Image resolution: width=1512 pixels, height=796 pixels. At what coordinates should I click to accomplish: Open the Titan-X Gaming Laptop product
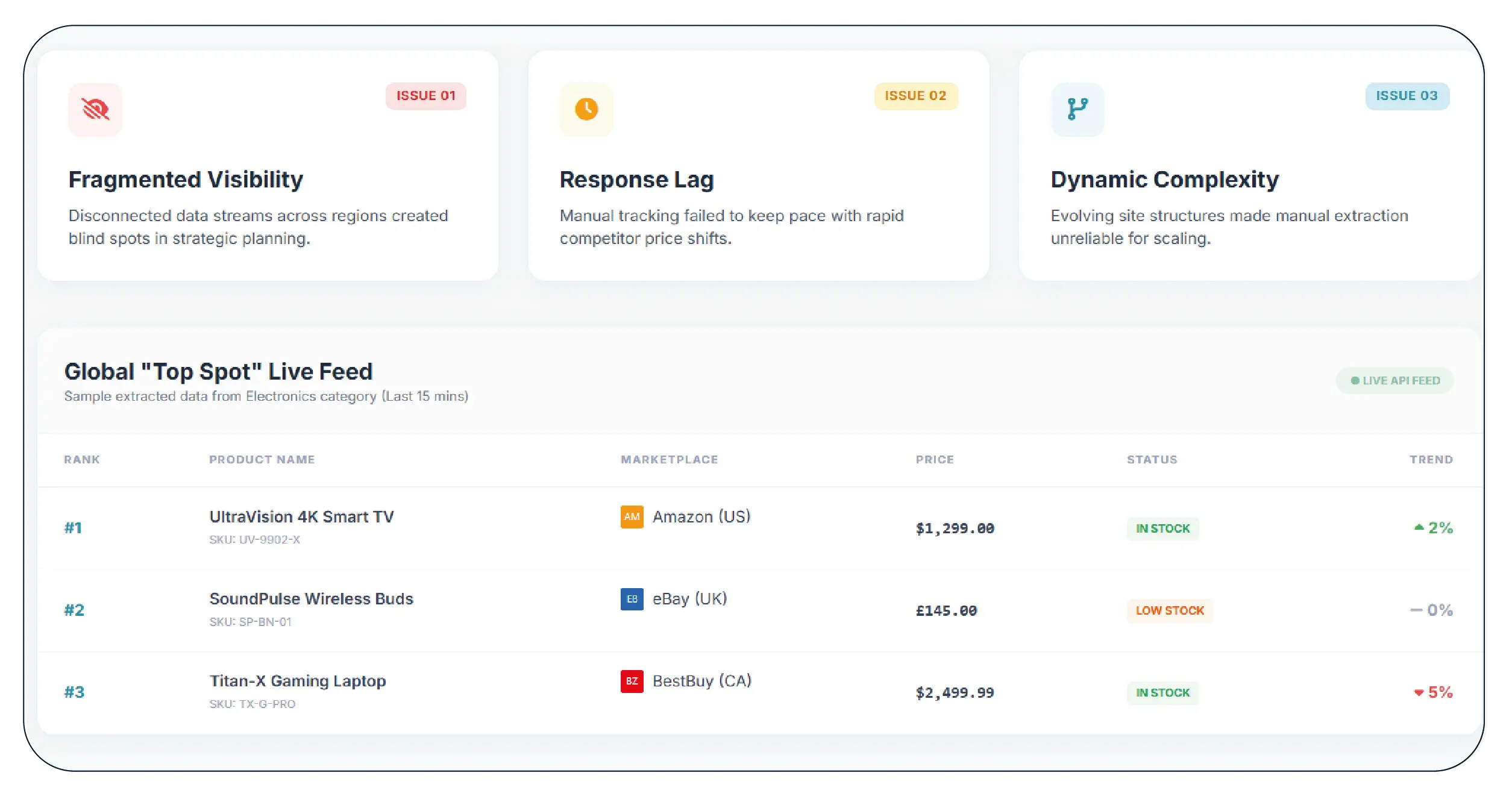point(298,681)
